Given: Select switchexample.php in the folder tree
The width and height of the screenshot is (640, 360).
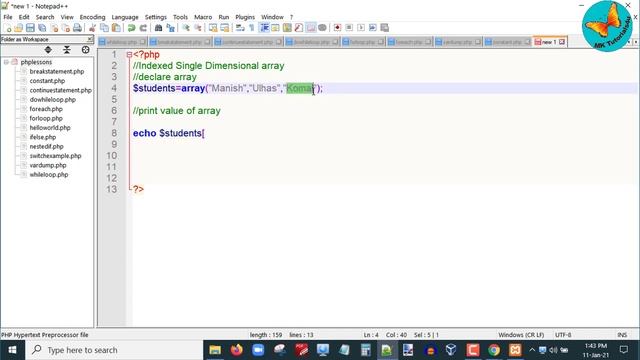Looking at the screenshot, I should point(56,156).
